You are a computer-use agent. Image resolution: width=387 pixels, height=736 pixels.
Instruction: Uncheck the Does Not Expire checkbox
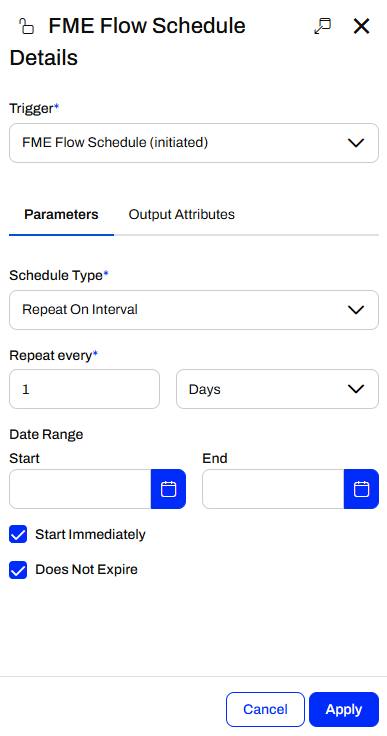[x=18, y=570]
